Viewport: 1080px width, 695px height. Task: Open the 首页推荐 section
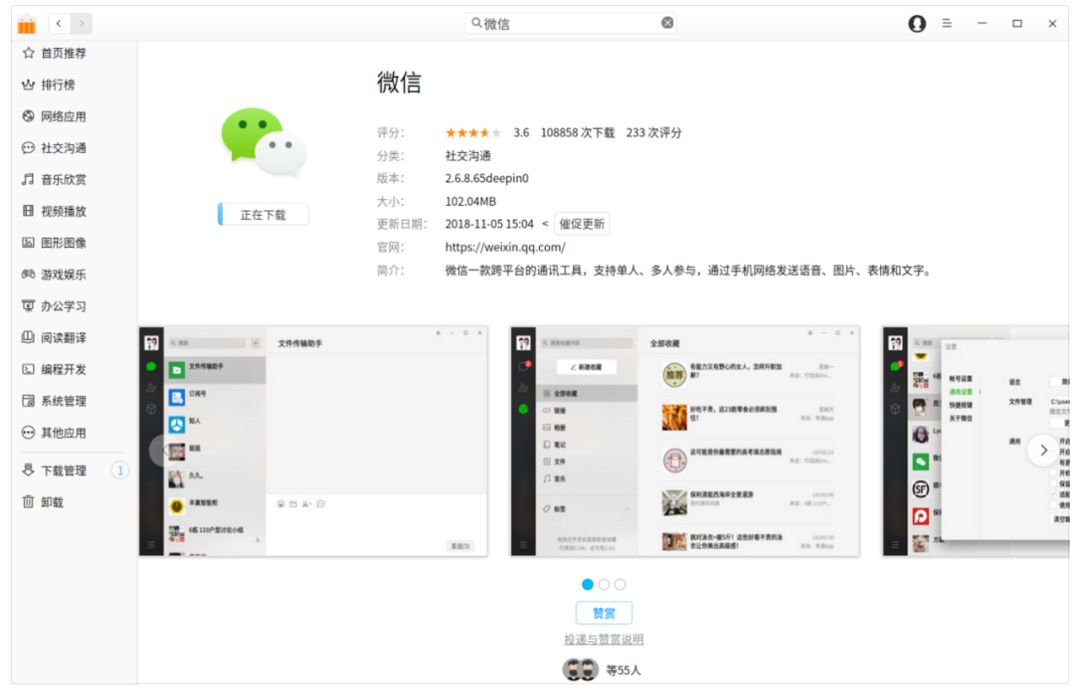63,53
